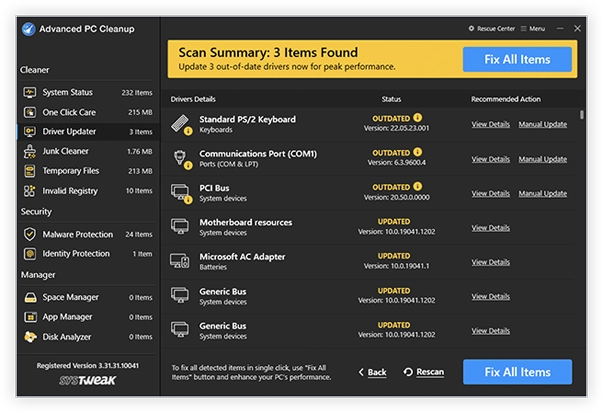Click Rescan to scan drivers again
Screen dimensions: 603x413
[423, 372]
